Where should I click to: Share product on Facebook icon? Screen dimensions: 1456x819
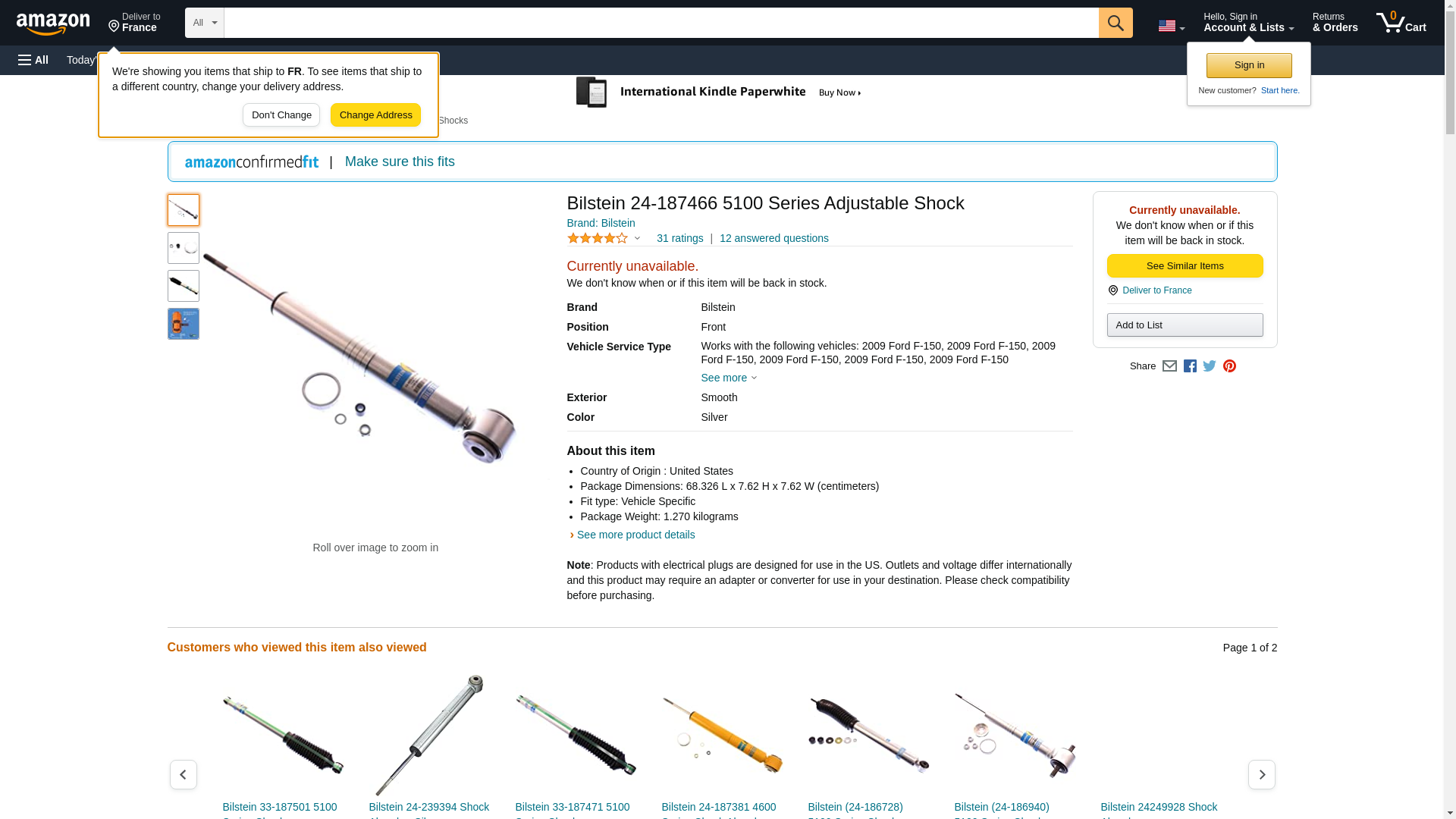tap(1190, 366)
